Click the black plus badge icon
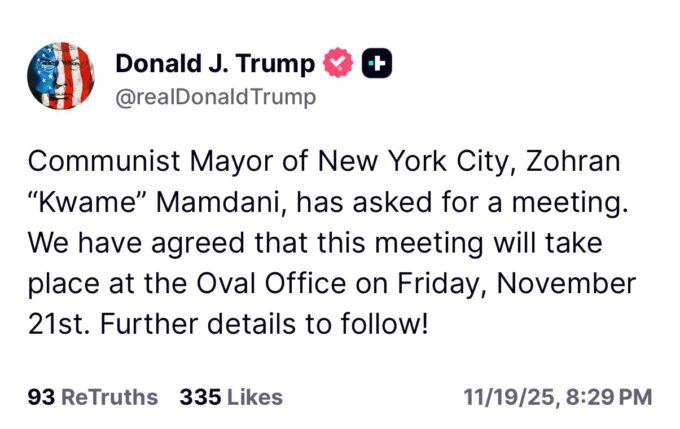Viewport: 680px width, 429px height. (x=377, y=63)
